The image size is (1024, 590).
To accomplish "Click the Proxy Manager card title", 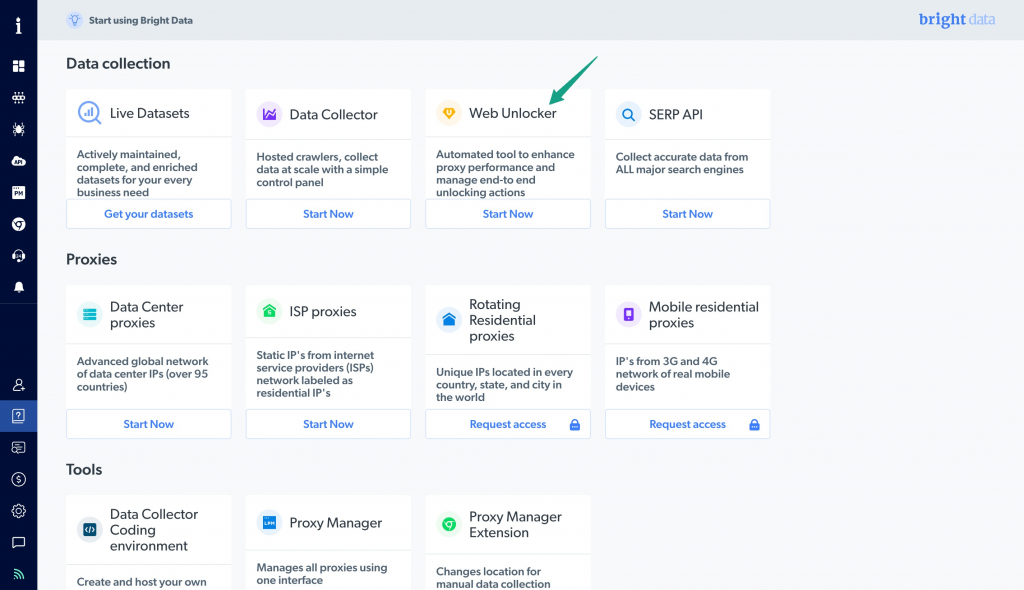I will click(336, 523).
